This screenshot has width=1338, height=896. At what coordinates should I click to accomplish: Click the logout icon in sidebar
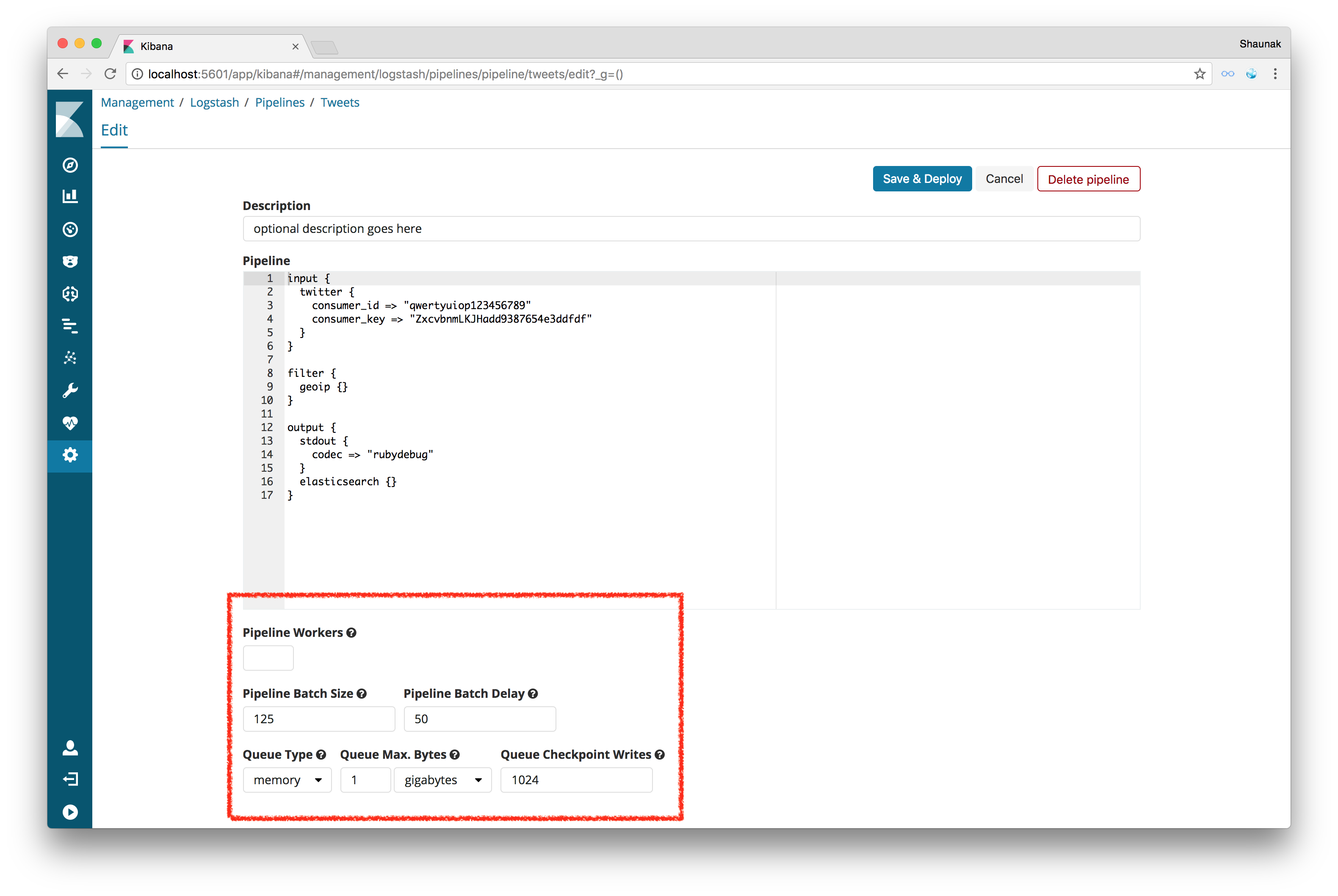pyautogui.click(x=70, y=780)
